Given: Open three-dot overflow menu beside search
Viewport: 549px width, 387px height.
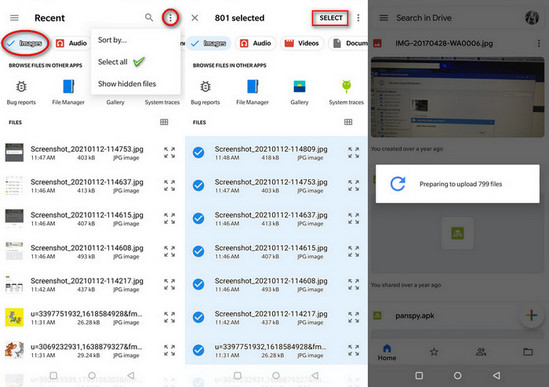Looking at the screenshot, I should (x=170, y=18).
